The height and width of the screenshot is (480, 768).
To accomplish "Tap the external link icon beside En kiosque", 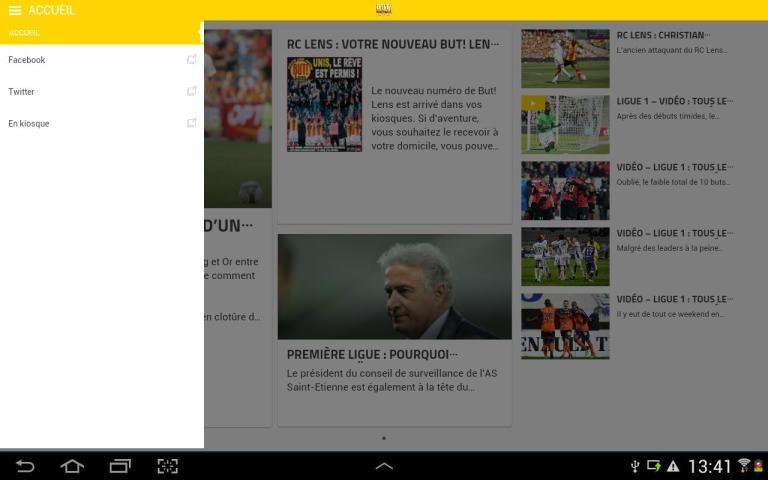I will (191, 124).
